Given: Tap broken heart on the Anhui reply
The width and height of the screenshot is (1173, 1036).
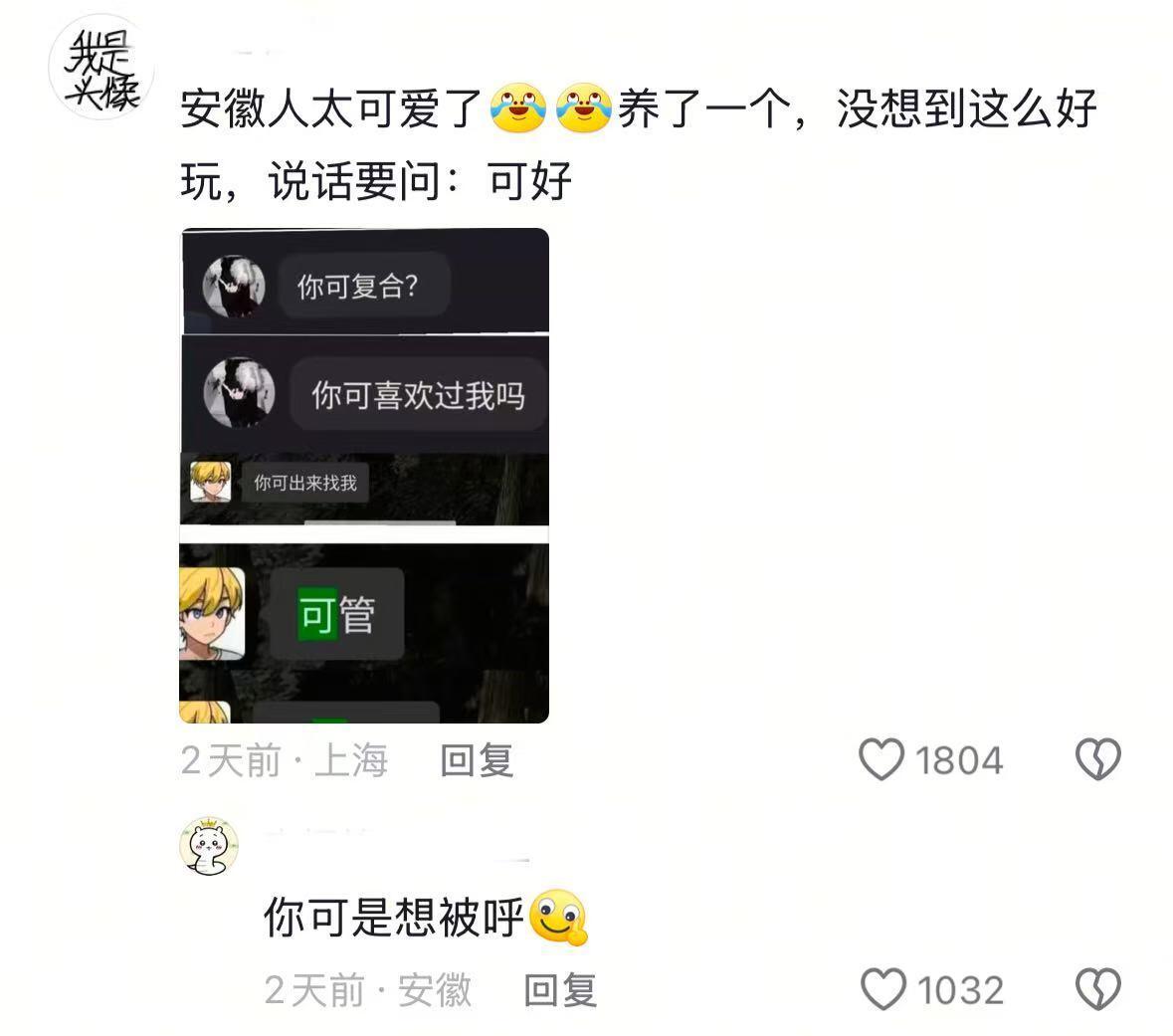Looking at the screenshot, I should coord(1097,989).
